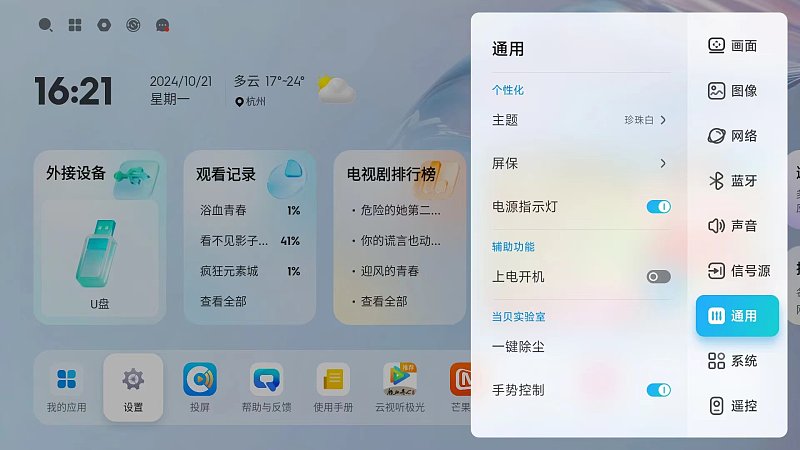The image size is (800, 450).
Task: Open 我的应用 my apps icon
Action: click(x=66, y=379)
